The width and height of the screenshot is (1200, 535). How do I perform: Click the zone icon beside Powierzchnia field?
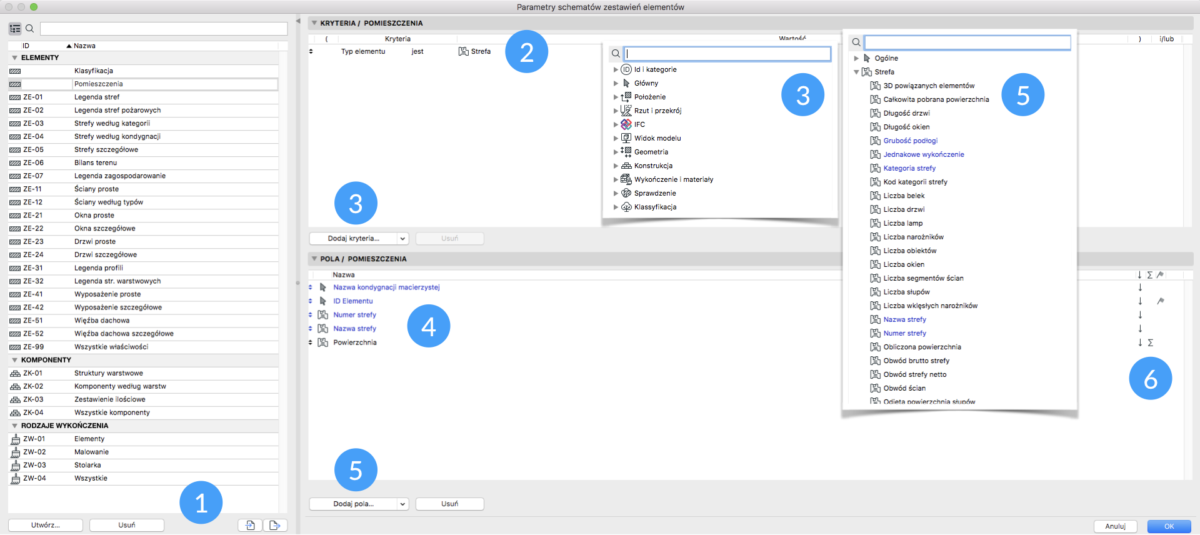click(x=323, y=342)
